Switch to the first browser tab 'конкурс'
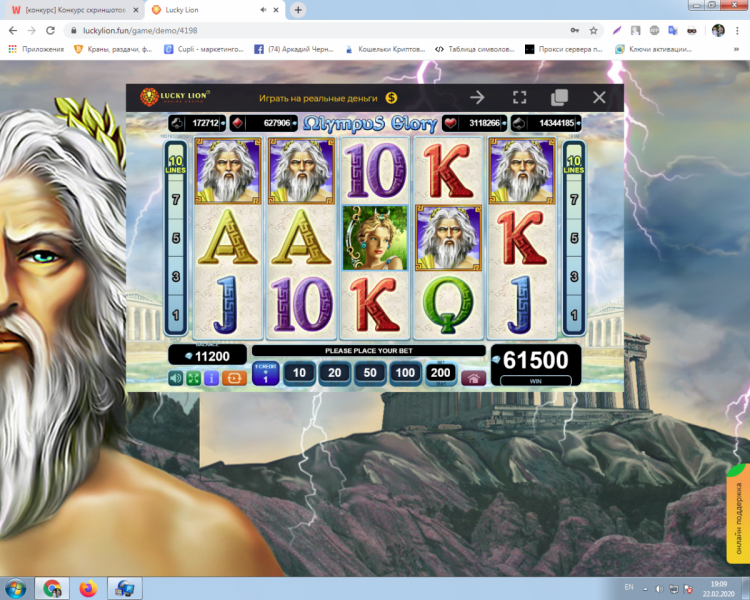Screen dimensions: 750x600 pos(70,9)
